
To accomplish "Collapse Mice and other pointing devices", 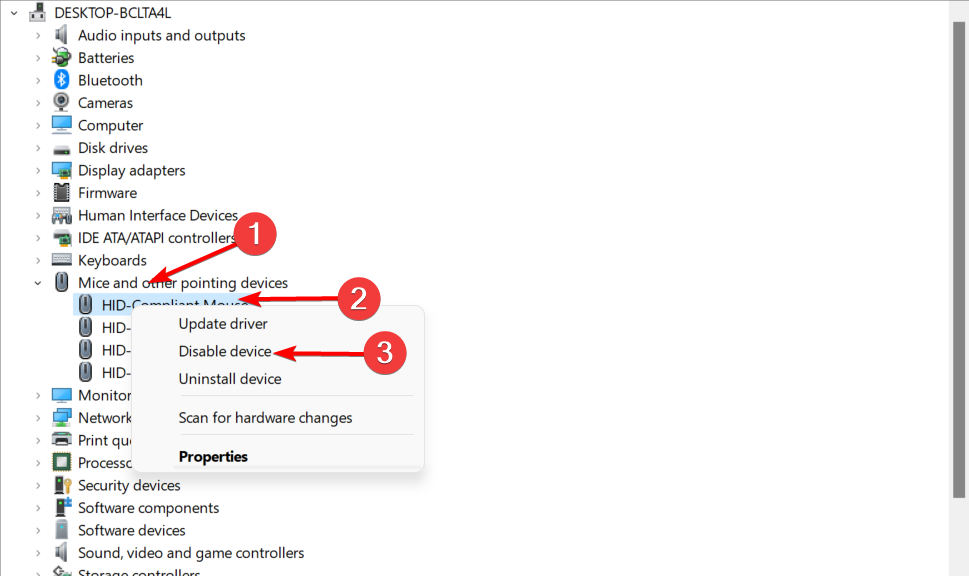I will [x=38, y=283].
